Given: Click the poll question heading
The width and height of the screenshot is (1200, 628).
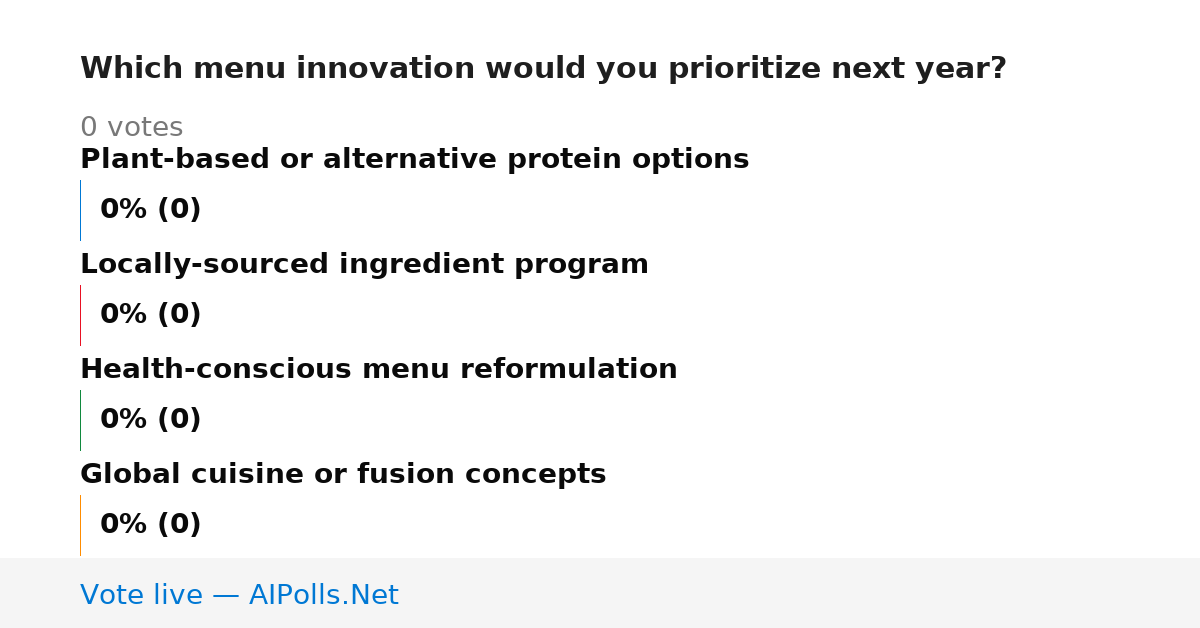Looking at the screenshot, I should (x=543, y=69).
